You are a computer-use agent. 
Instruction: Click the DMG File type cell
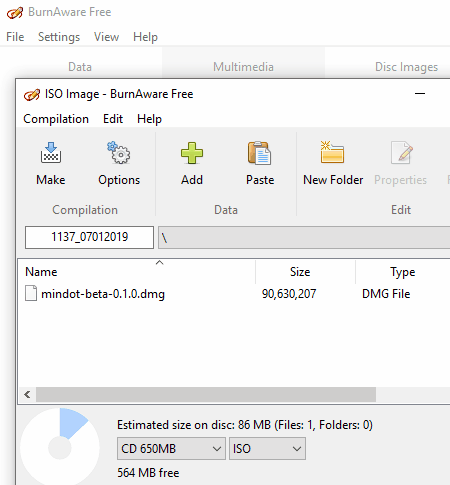click(x=386, y=294)
